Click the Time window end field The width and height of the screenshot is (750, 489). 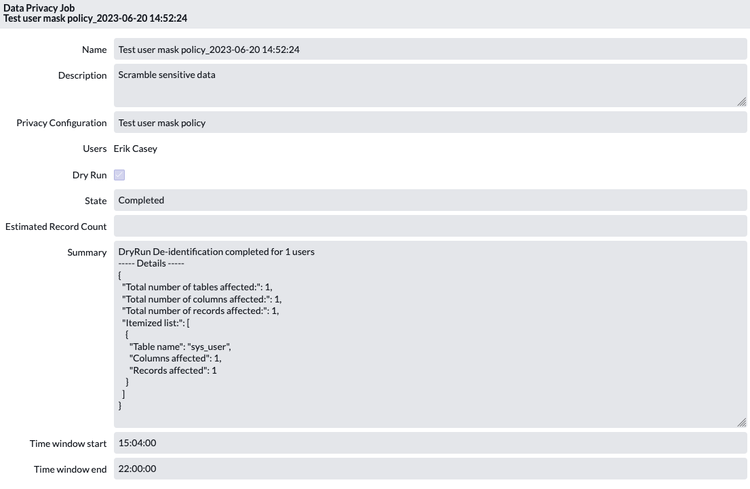click(x=430, y=468)
